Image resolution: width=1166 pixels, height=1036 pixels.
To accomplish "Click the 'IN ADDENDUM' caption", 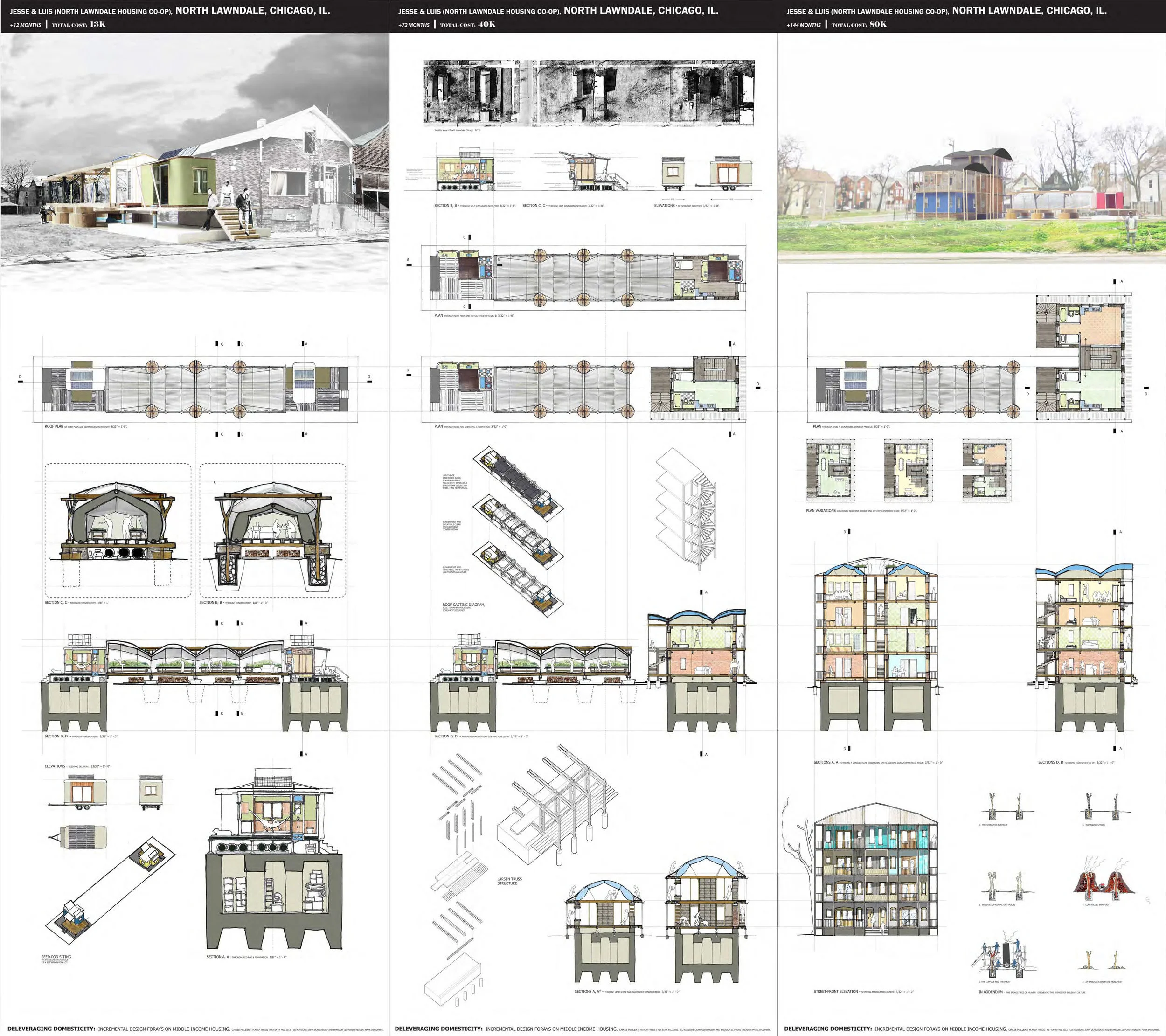I will [x=991, y=992].
